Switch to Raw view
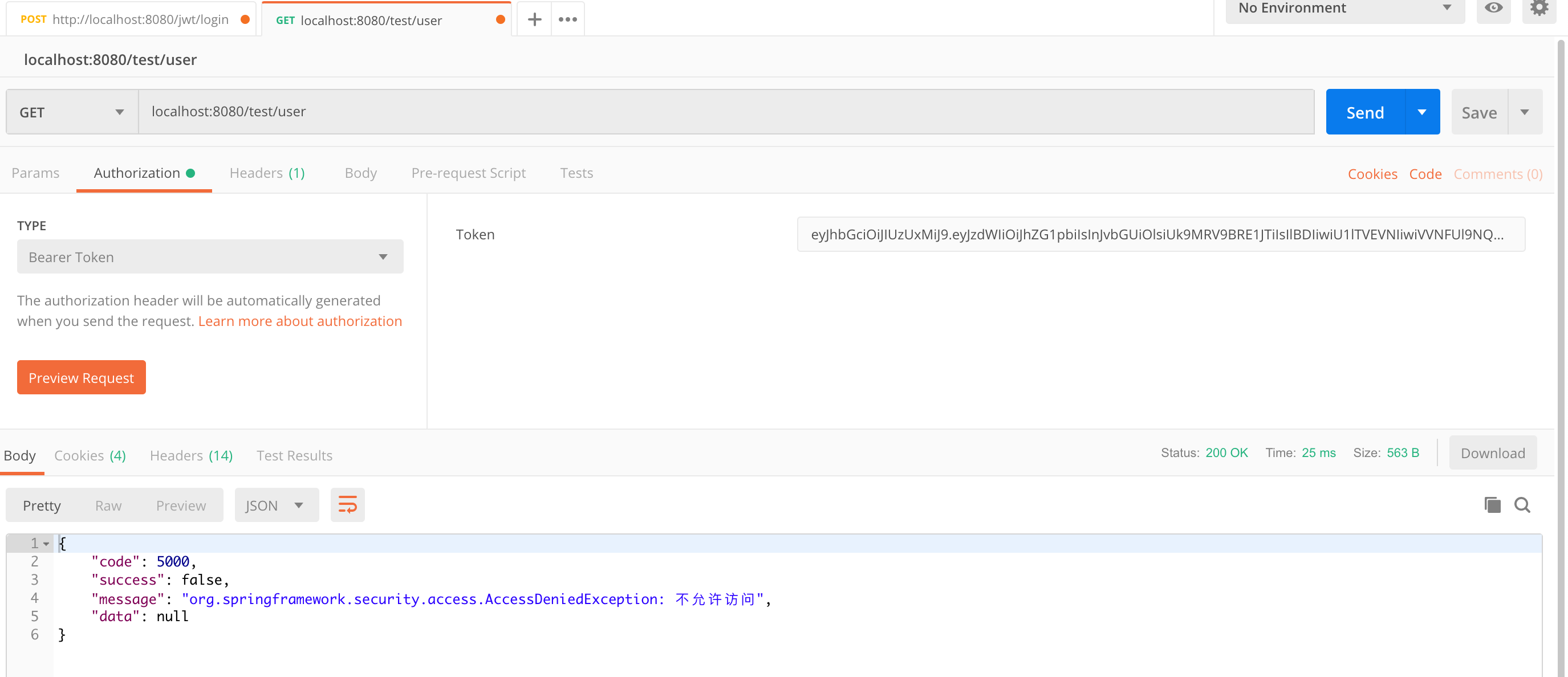Screen dimensions: 1568x677 pos(108,505)
